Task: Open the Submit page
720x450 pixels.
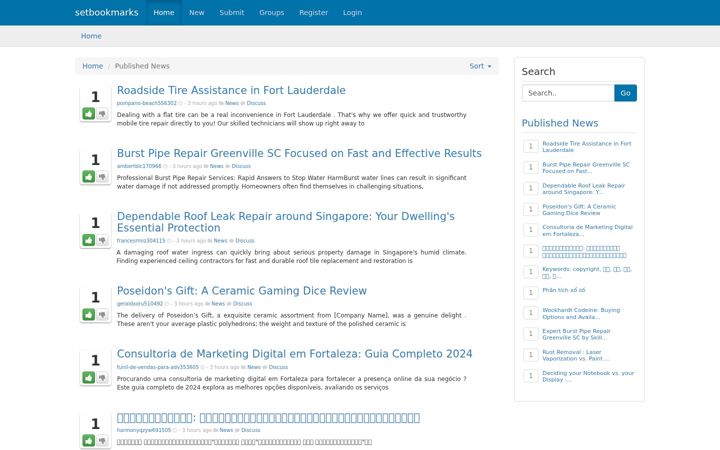Action: click(232, 12)
